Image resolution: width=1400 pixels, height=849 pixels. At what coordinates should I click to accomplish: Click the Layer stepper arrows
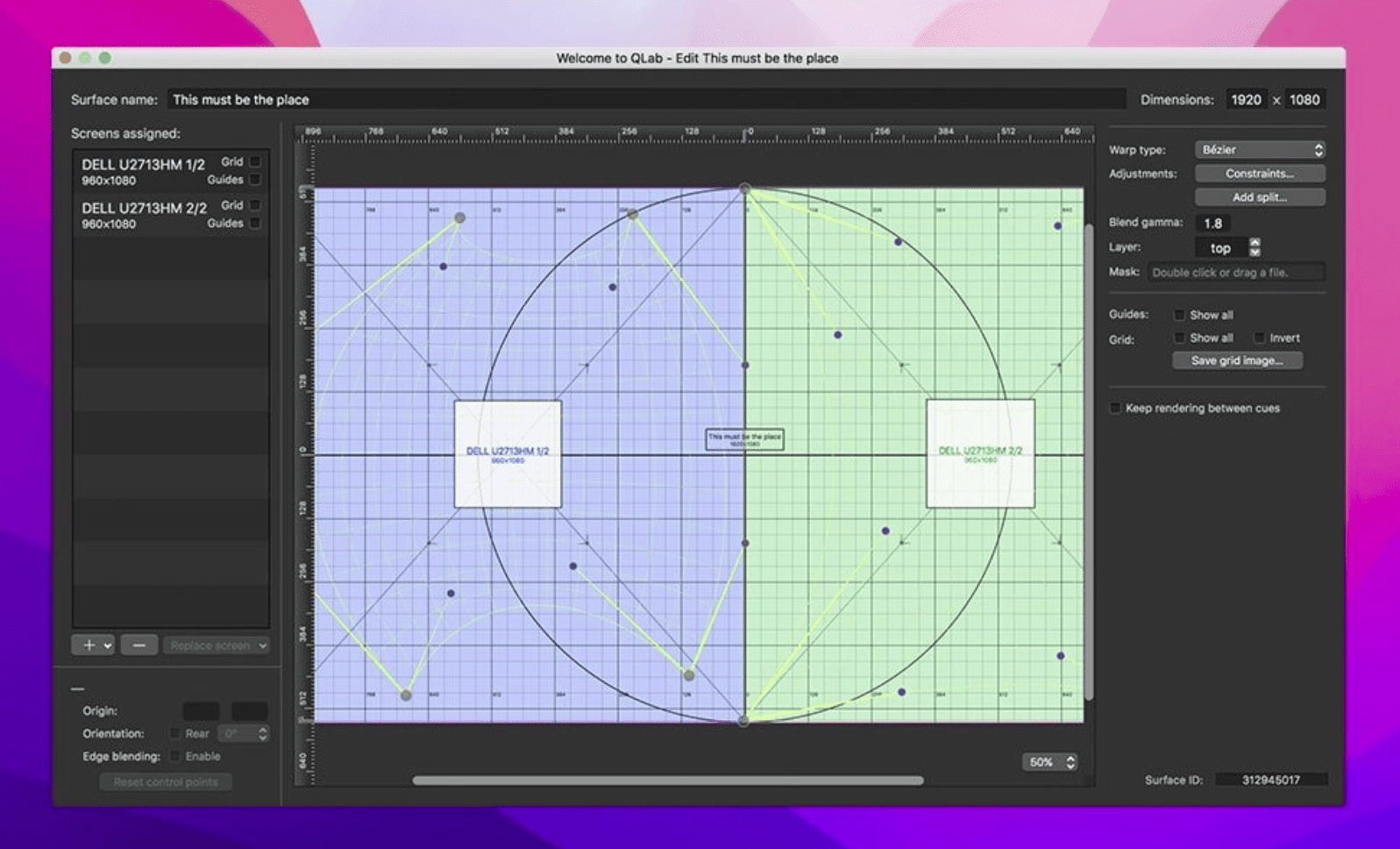(1254, 247)
